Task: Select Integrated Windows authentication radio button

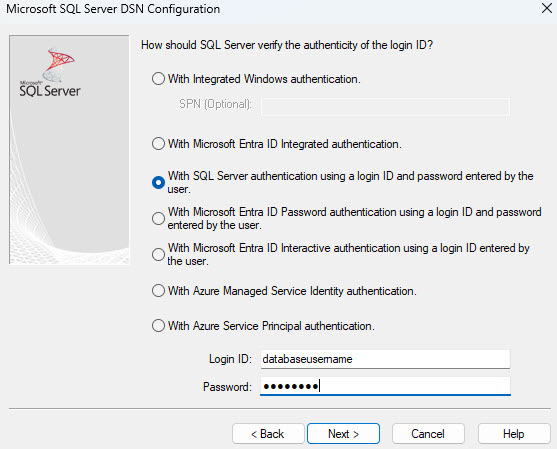Action: (158, 79)
